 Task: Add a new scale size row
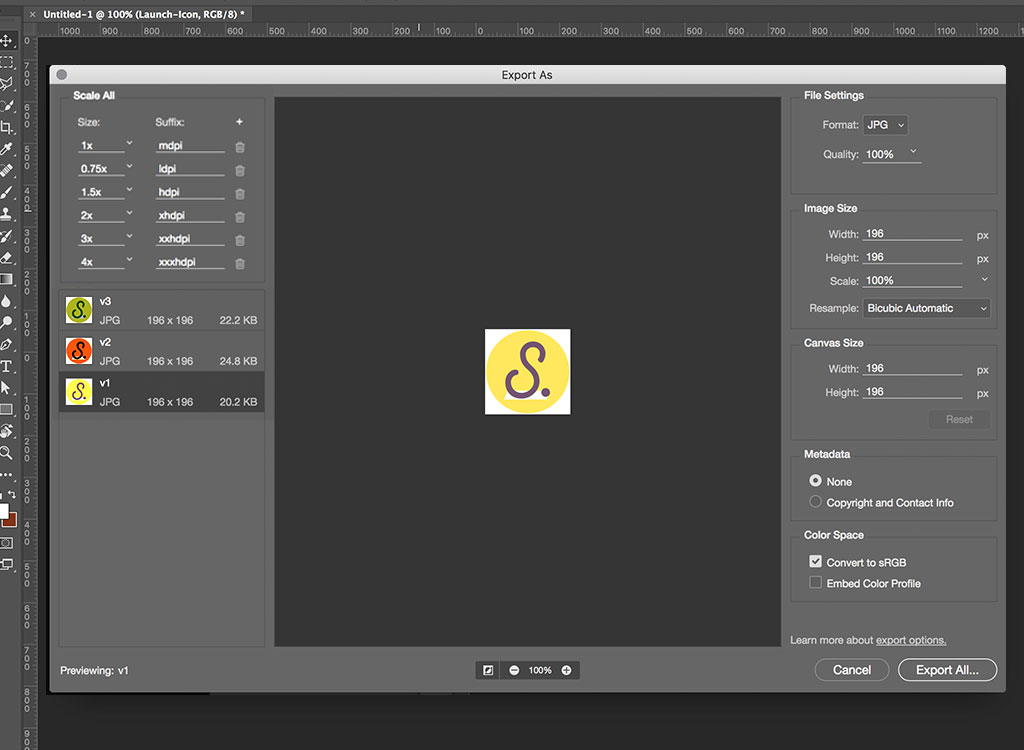coord(239,122)
